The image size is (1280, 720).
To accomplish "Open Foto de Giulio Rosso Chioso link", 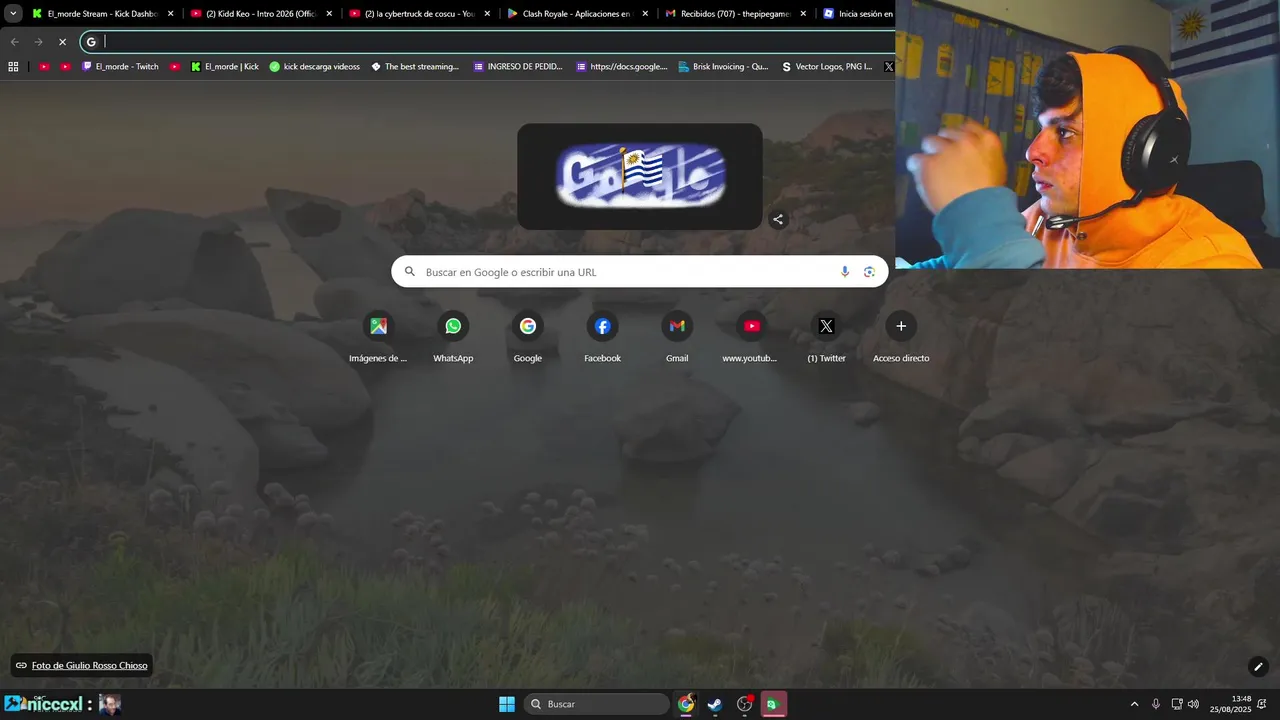I will point(89,665).
